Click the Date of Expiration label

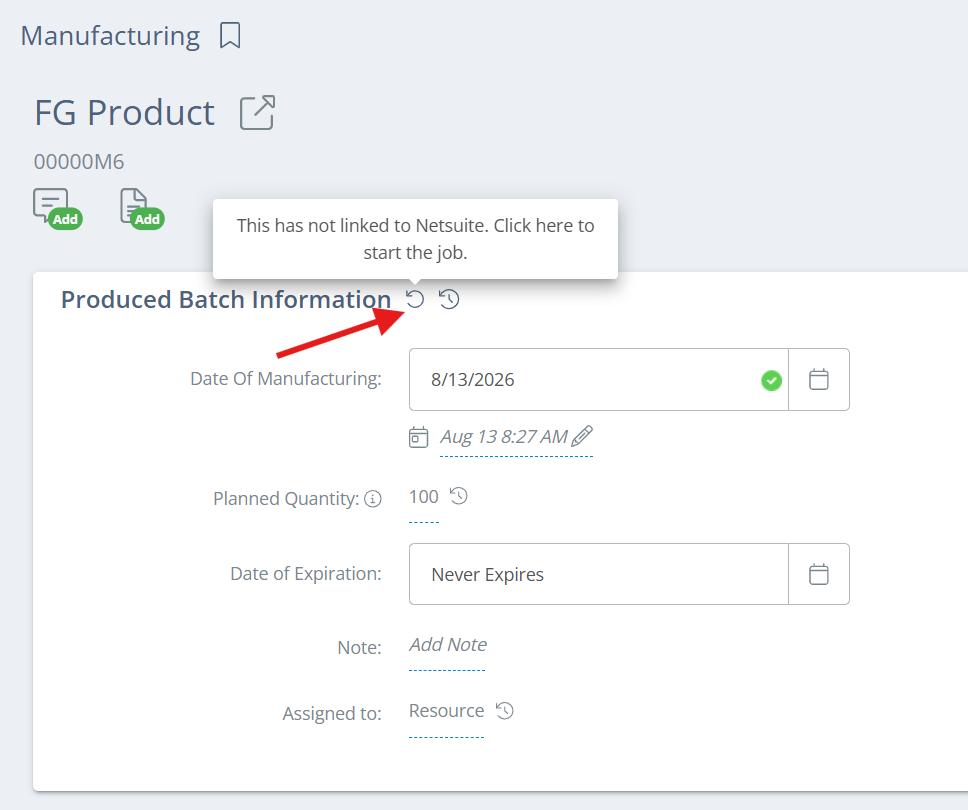tap(306, 574)
